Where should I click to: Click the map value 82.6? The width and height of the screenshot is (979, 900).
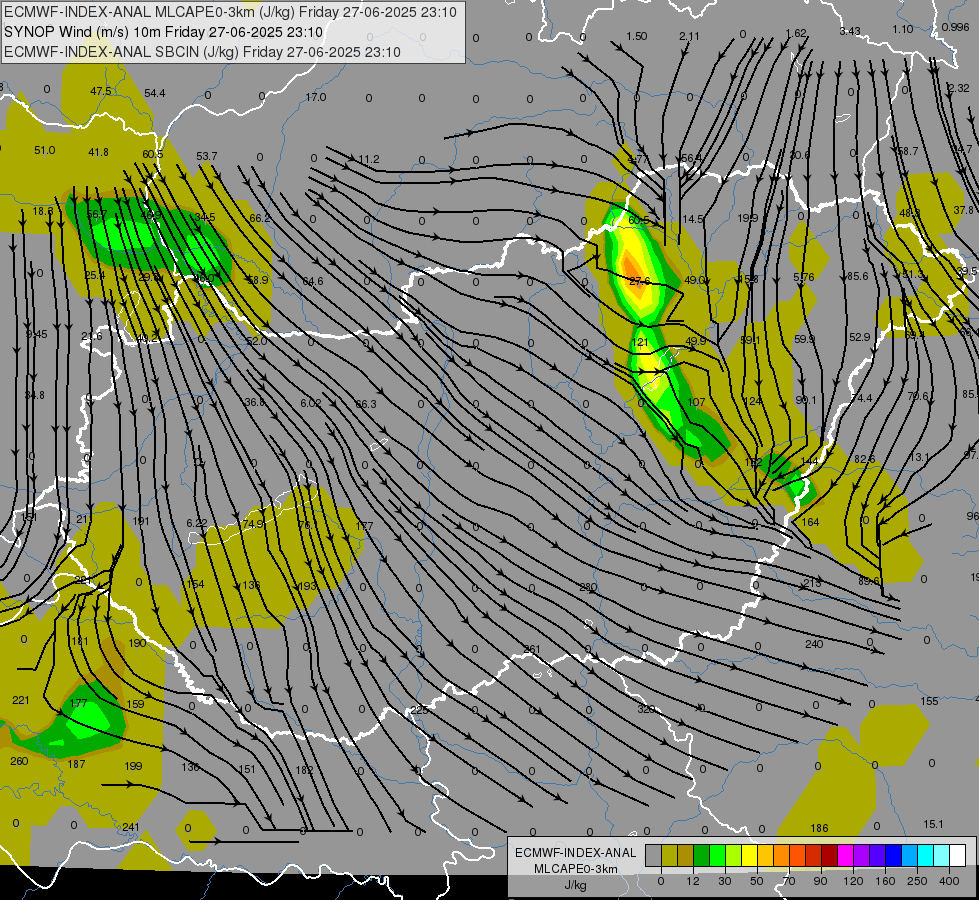click(864, 459)
